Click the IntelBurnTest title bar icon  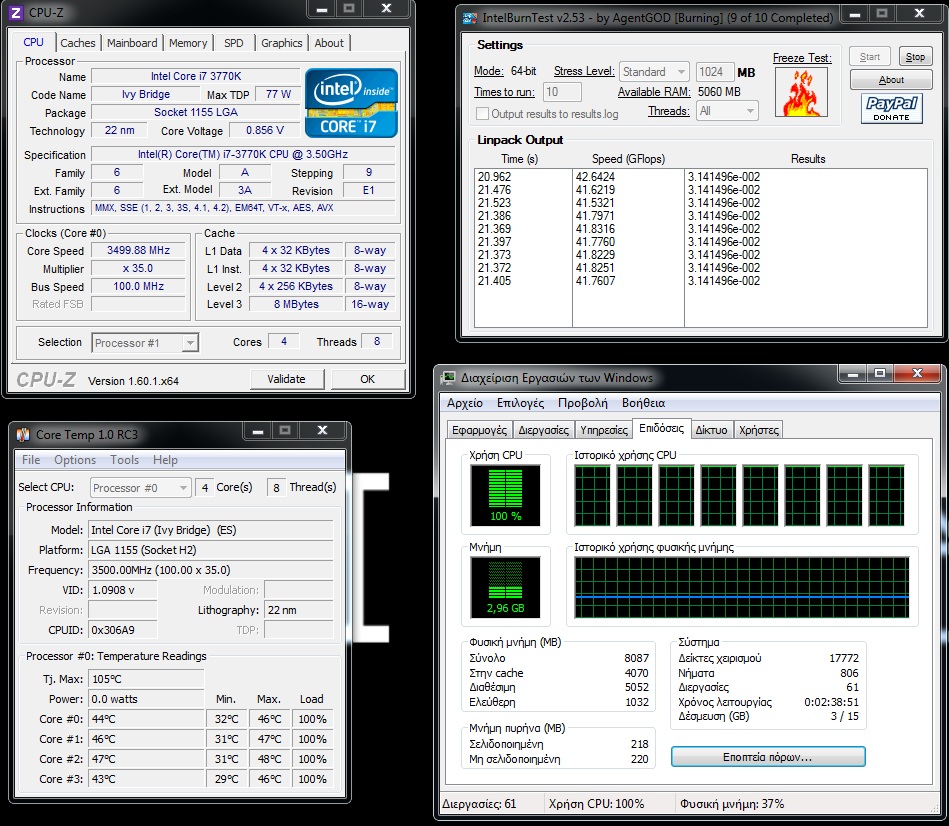point(470,18)
